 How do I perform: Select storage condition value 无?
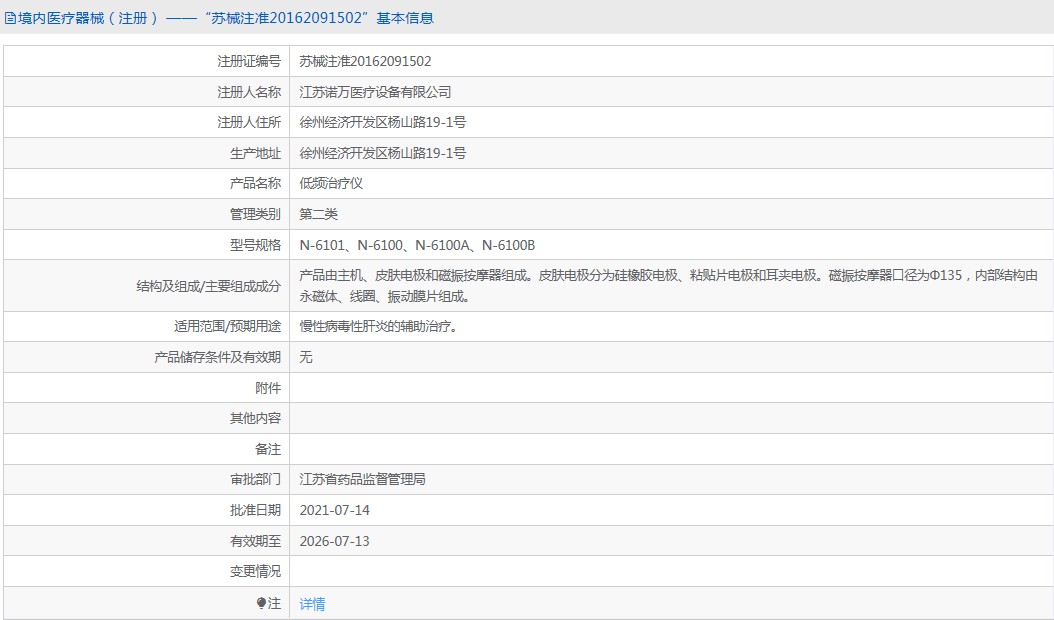coord(306,357)
